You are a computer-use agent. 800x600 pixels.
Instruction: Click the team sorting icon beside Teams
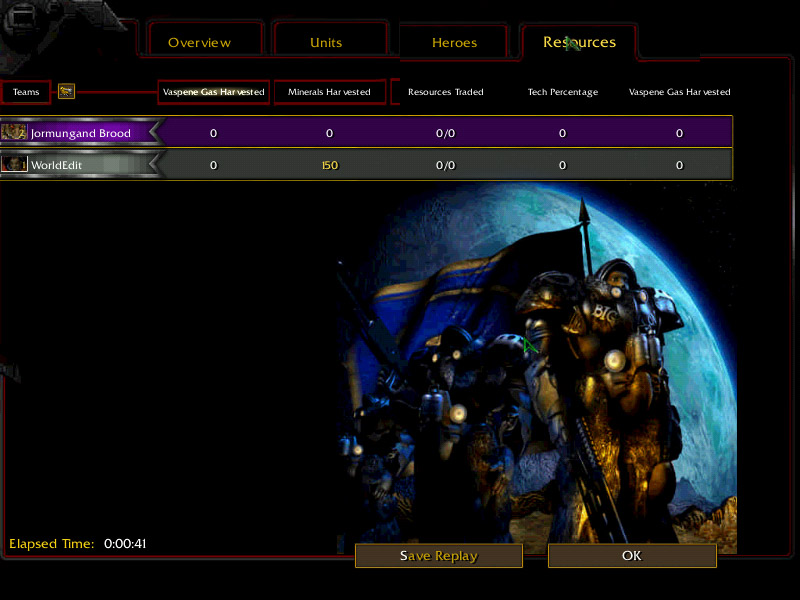66,91
